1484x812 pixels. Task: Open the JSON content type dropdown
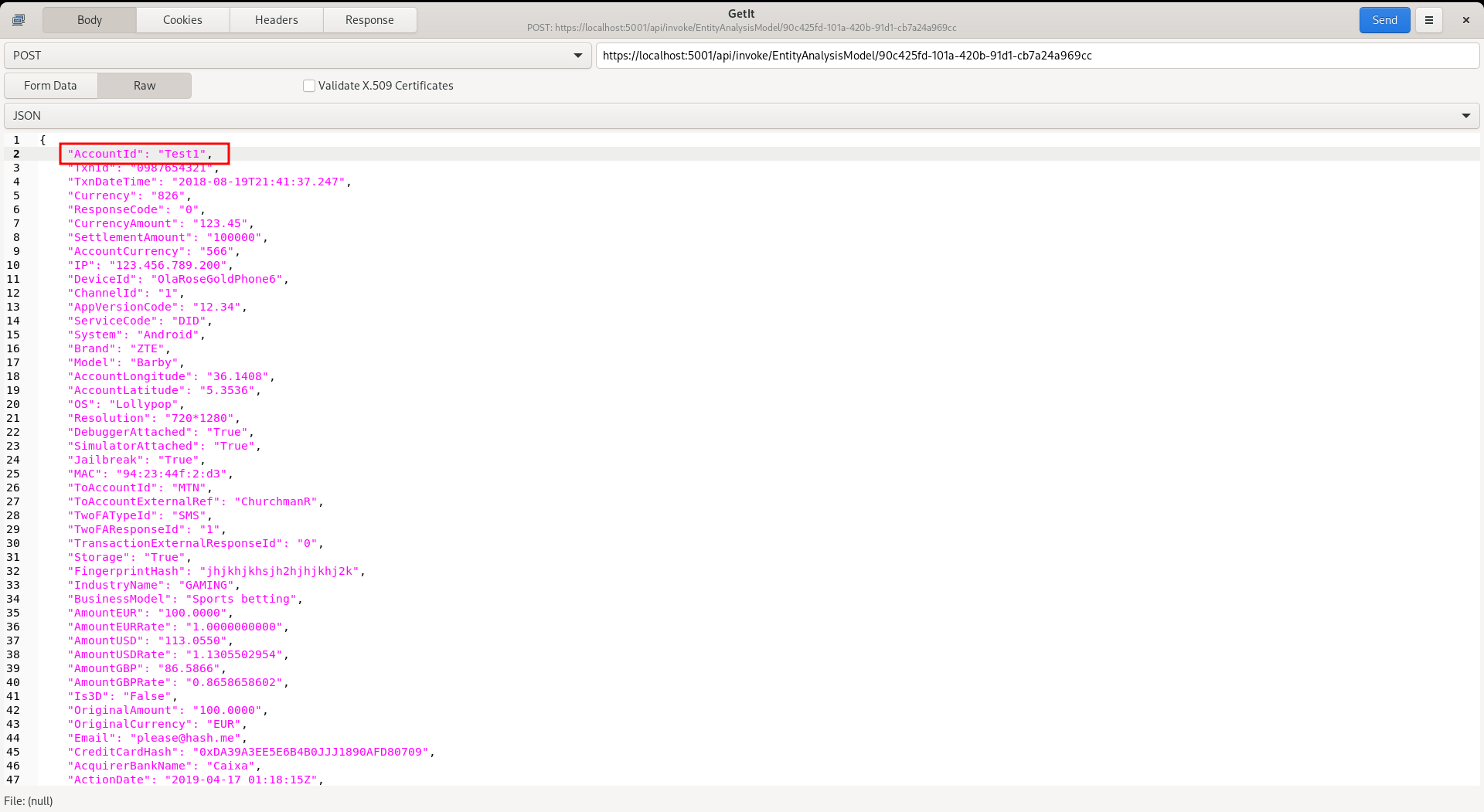tap(742, 116)
